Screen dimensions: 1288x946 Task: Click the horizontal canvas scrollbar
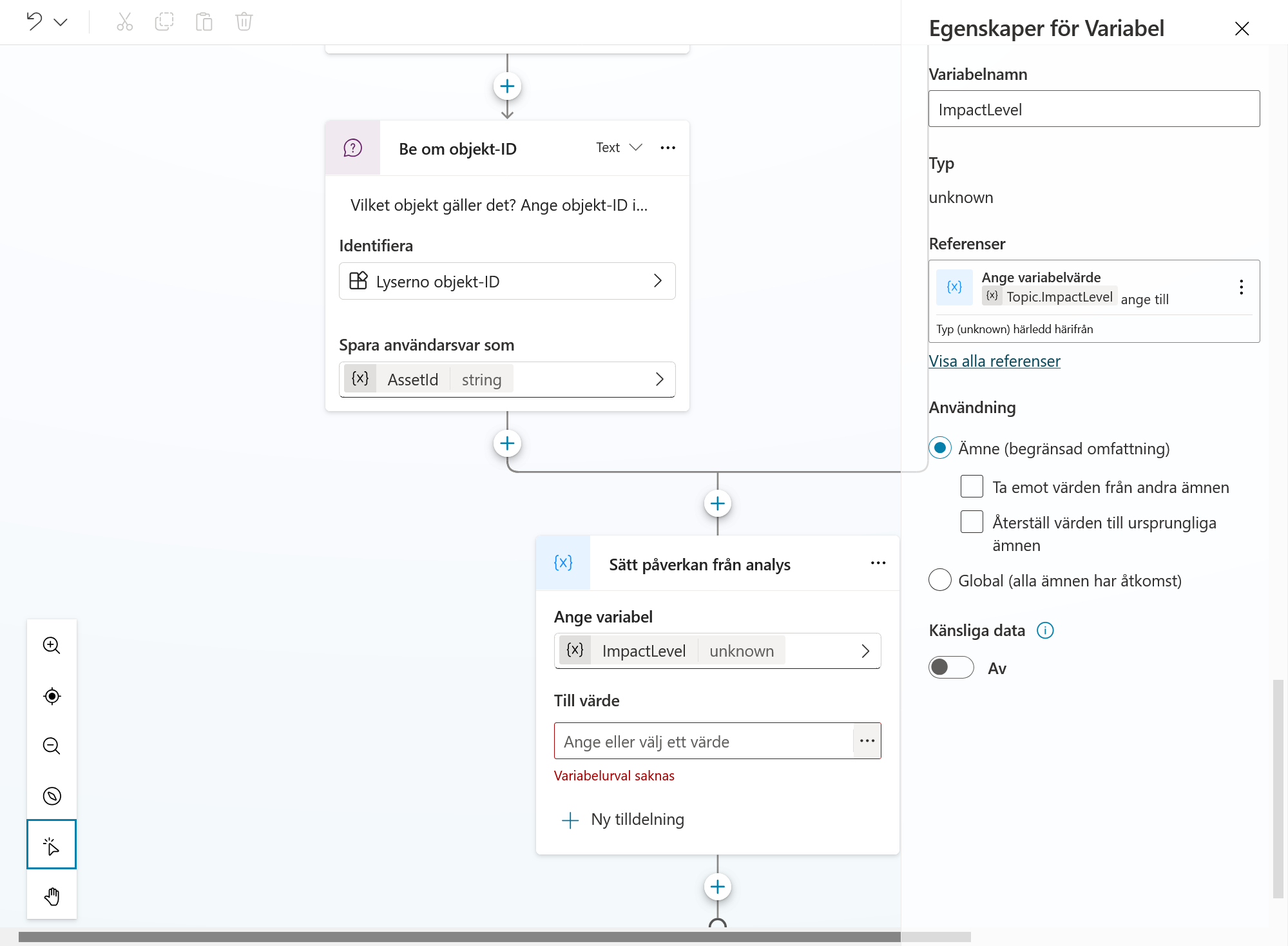click(459, 937)
